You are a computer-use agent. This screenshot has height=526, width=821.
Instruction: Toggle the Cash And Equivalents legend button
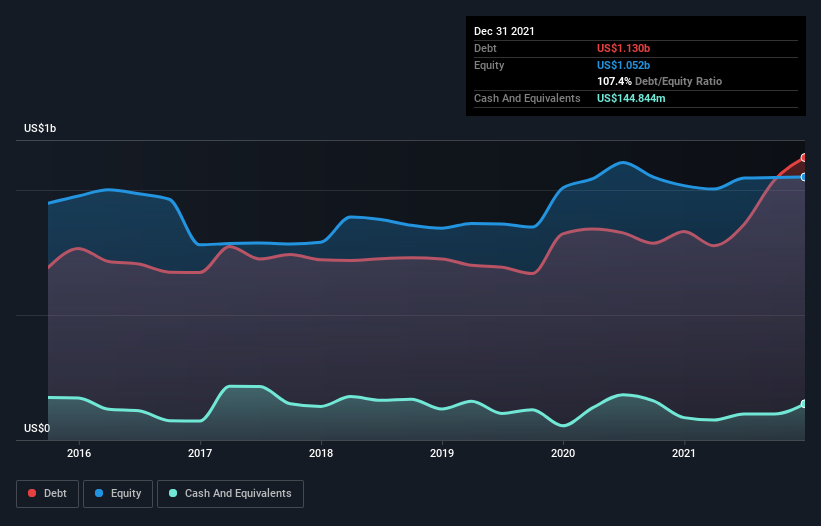pos(230,494)
